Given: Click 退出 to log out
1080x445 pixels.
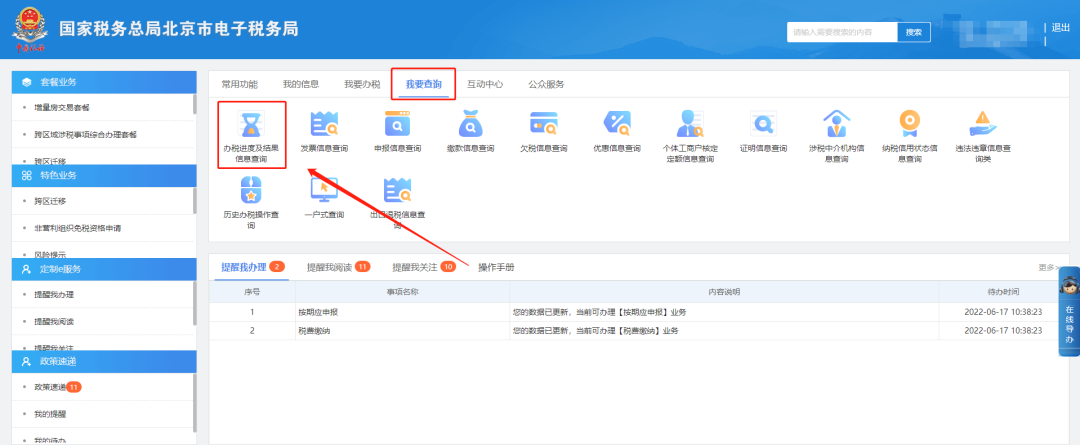Looking at the screenshot, I should pyautogui.click(x=1061, y=28).
